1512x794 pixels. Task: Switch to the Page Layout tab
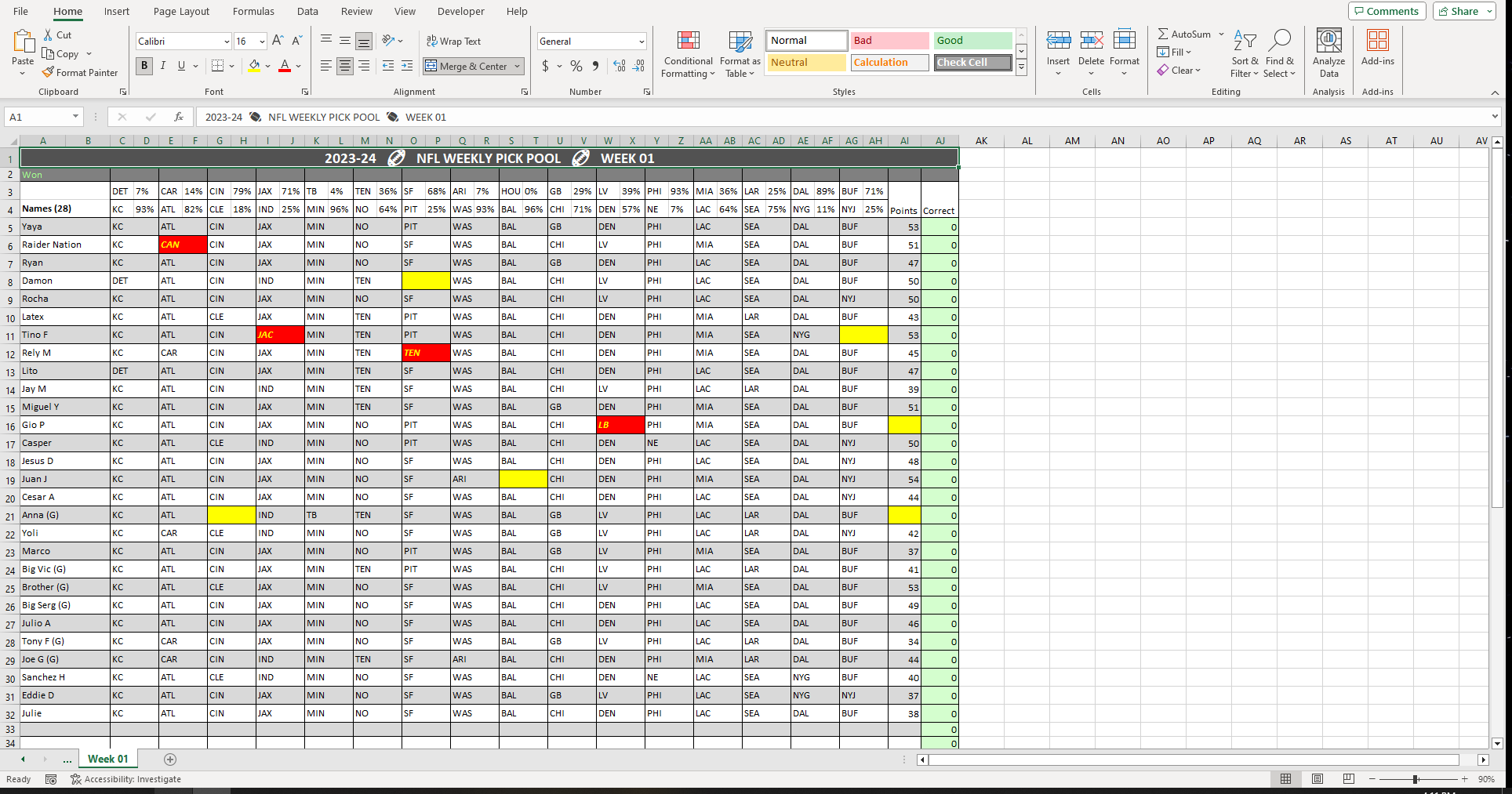click(x=181, y=11)
